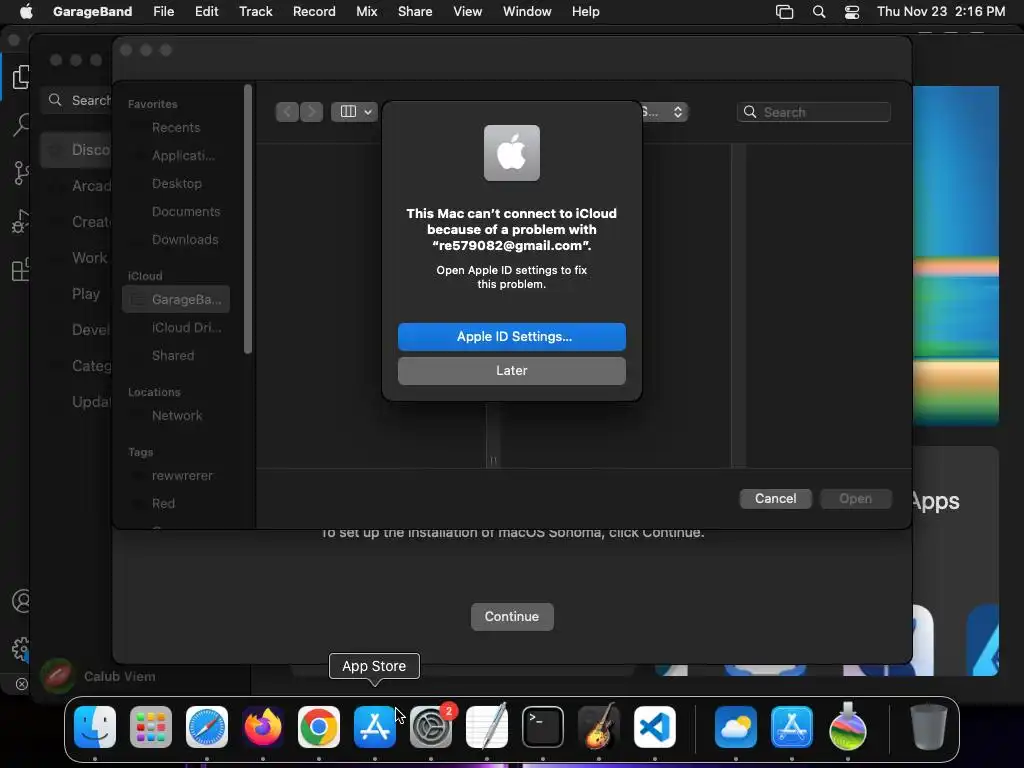Open the folder location popup menu
The width and height of the screenshot is (1024, 768).
point(664,112)
